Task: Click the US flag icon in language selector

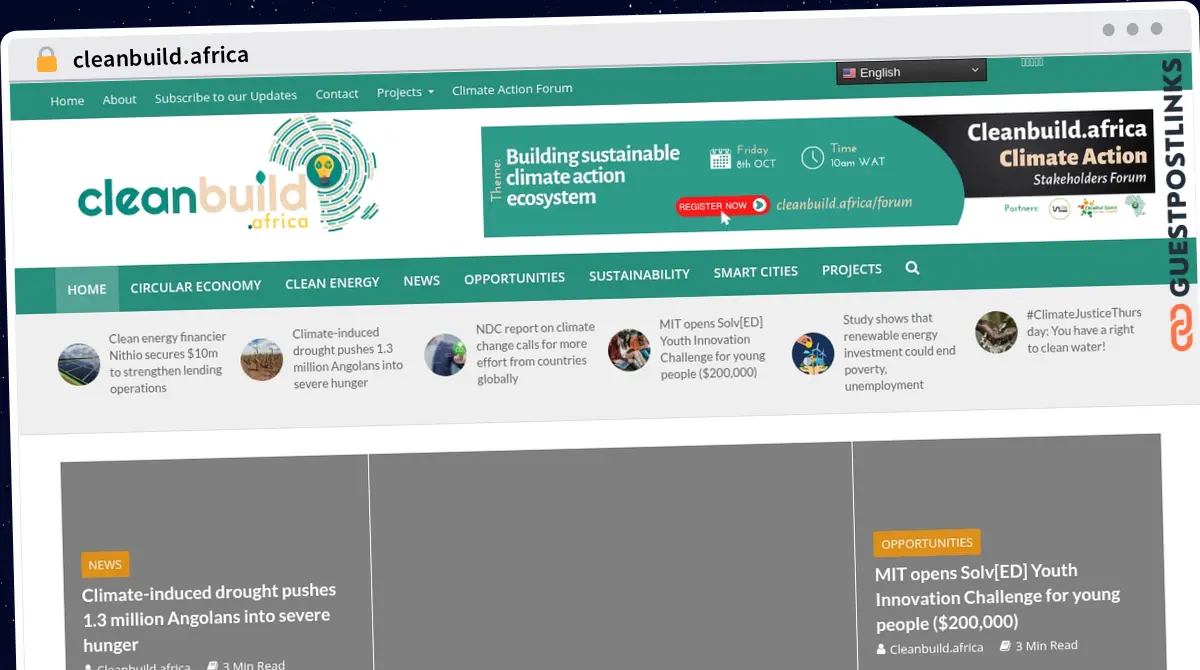Action: point(850,72)
